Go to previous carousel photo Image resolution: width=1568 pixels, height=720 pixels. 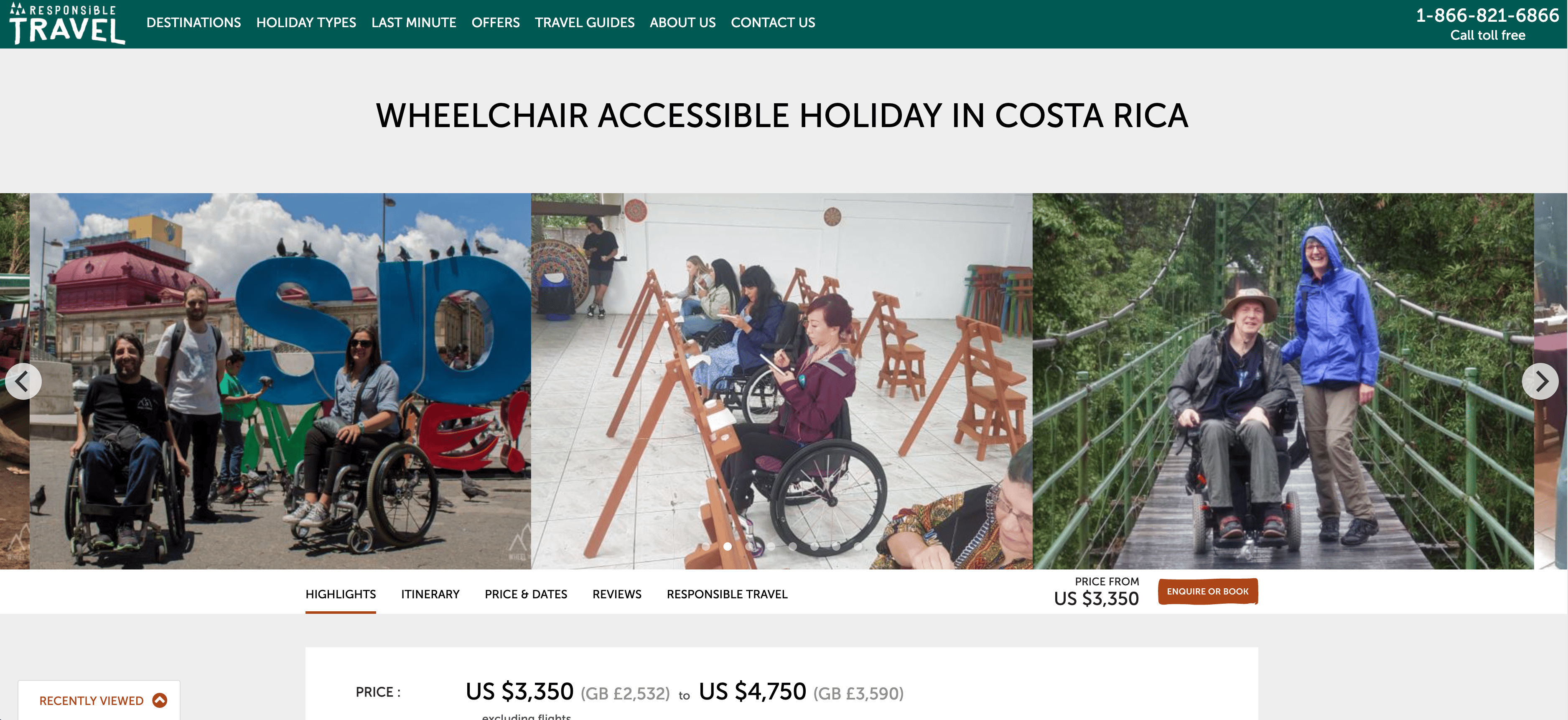[x=23, y=381]
